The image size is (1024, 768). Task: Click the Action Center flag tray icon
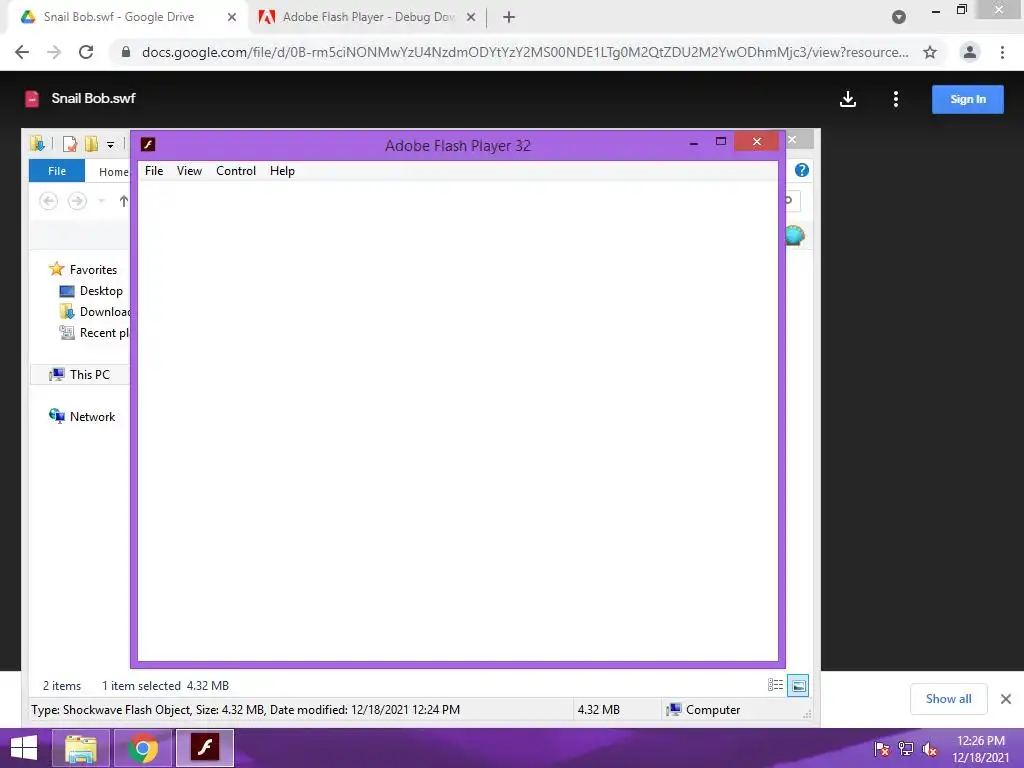881,749
